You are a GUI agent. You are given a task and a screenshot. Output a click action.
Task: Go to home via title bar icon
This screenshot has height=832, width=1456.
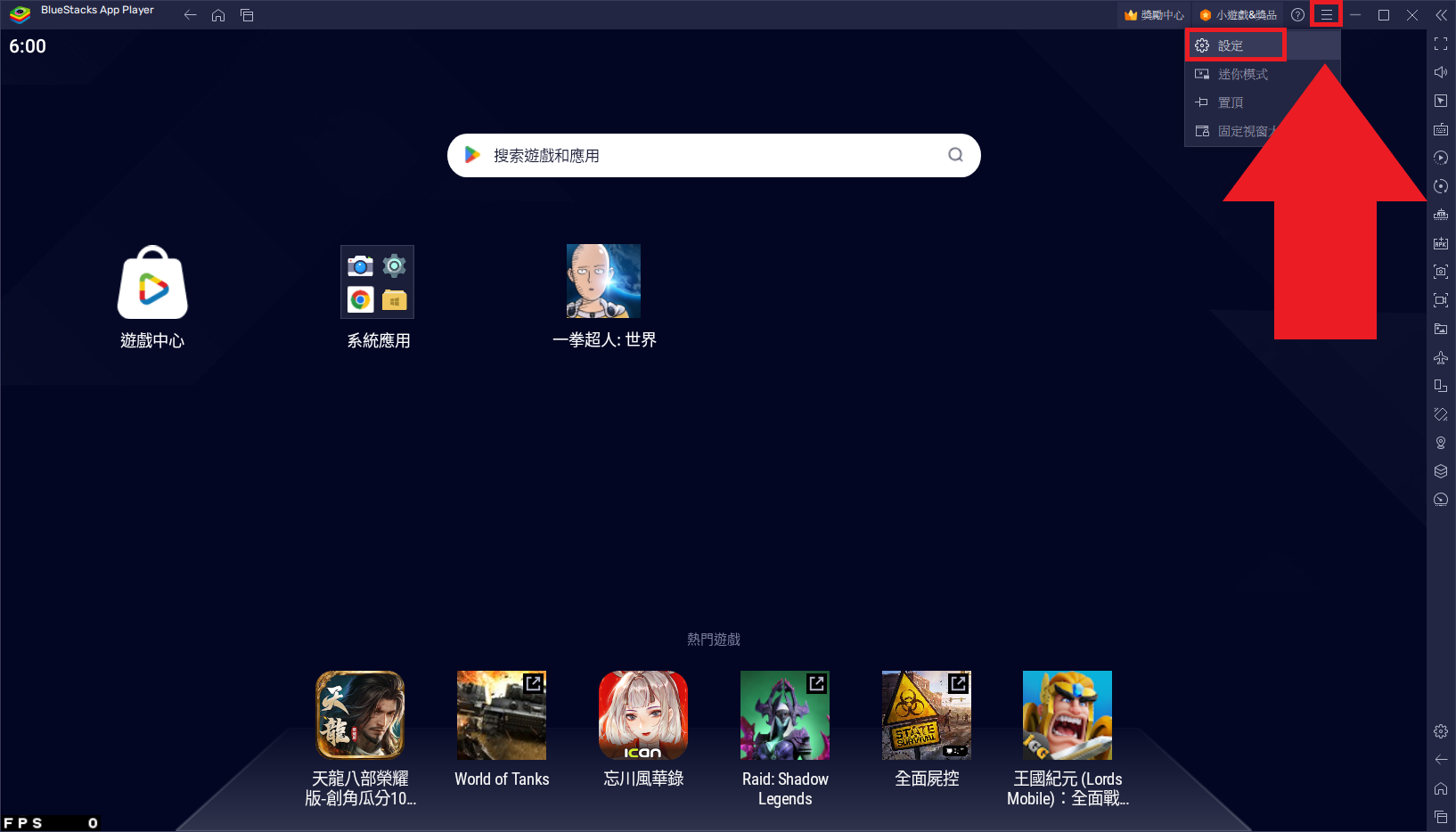(218, 15)
